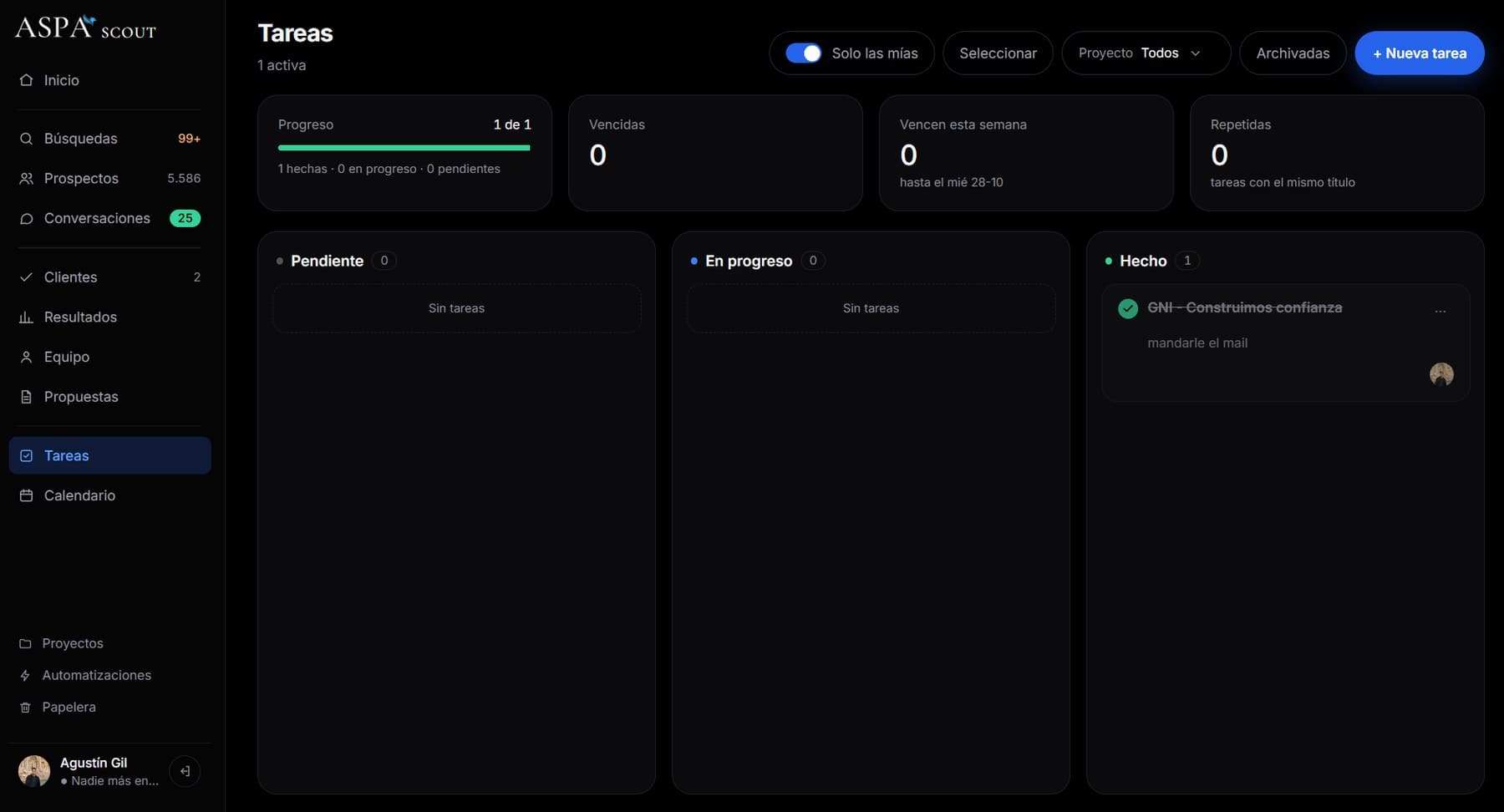The image size is (1504, 812).
Task: Click the Automatizaciones lightning icon
Action: (x=25, y=676)
